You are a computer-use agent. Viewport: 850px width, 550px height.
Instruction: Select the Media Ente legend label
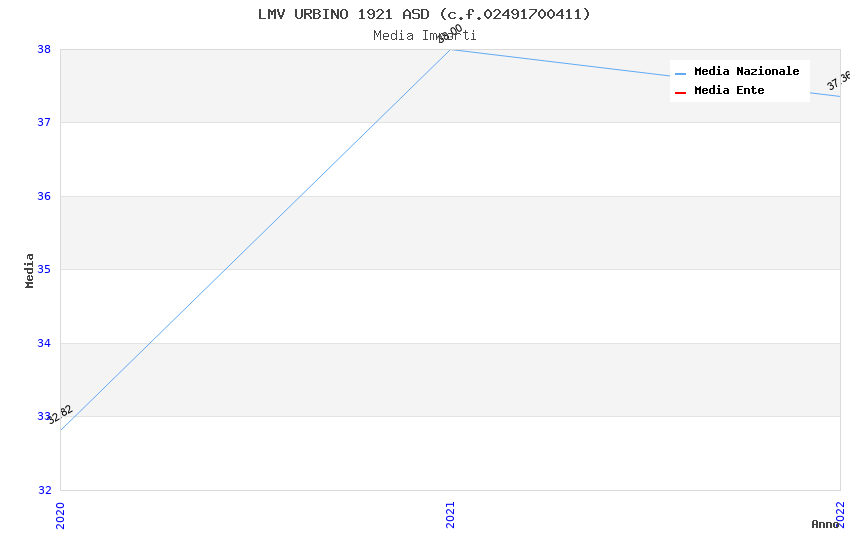click(x=729, y=90)
